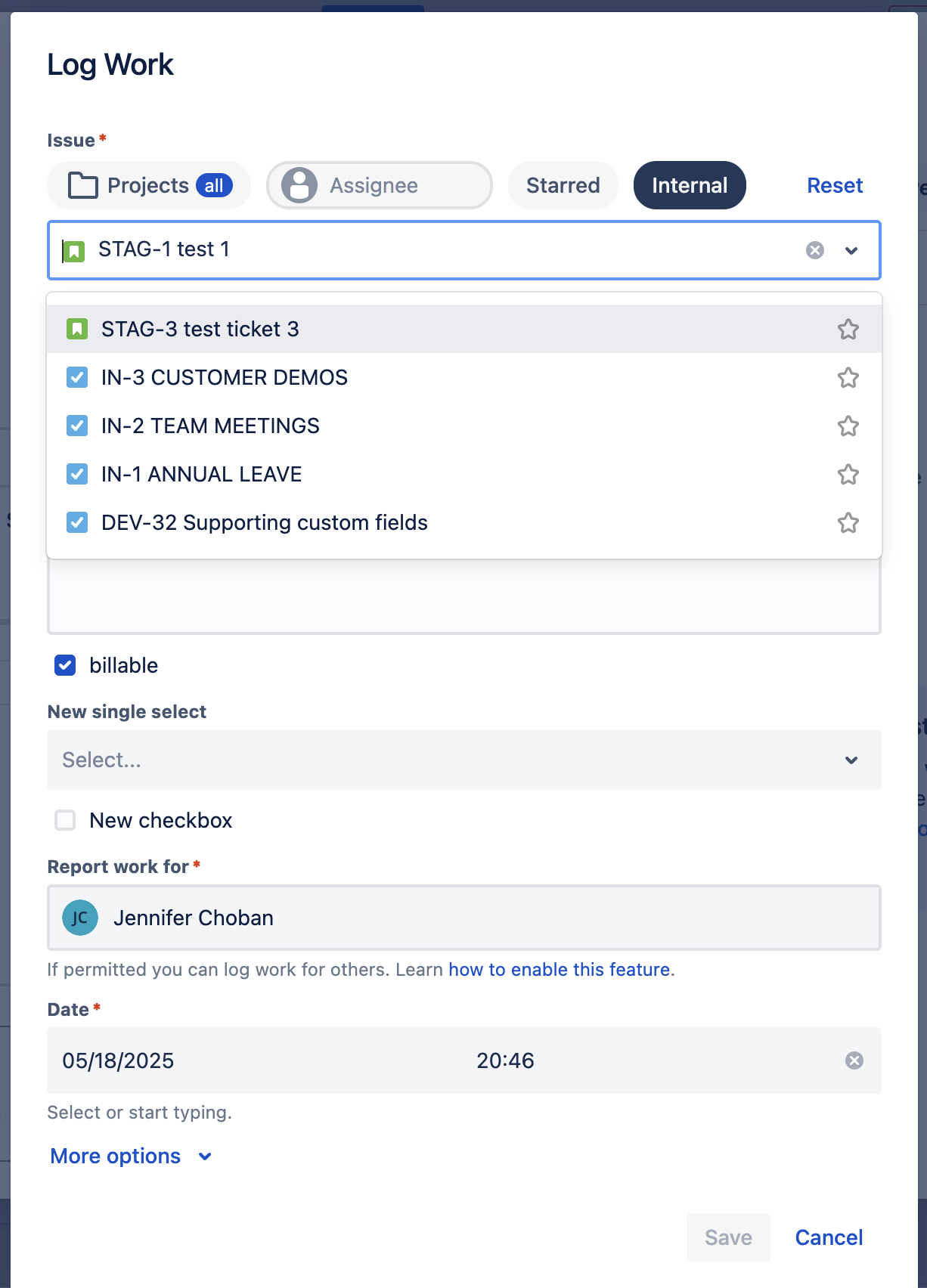Choose DEV-32 Supporting custom fields

(264, 523)
